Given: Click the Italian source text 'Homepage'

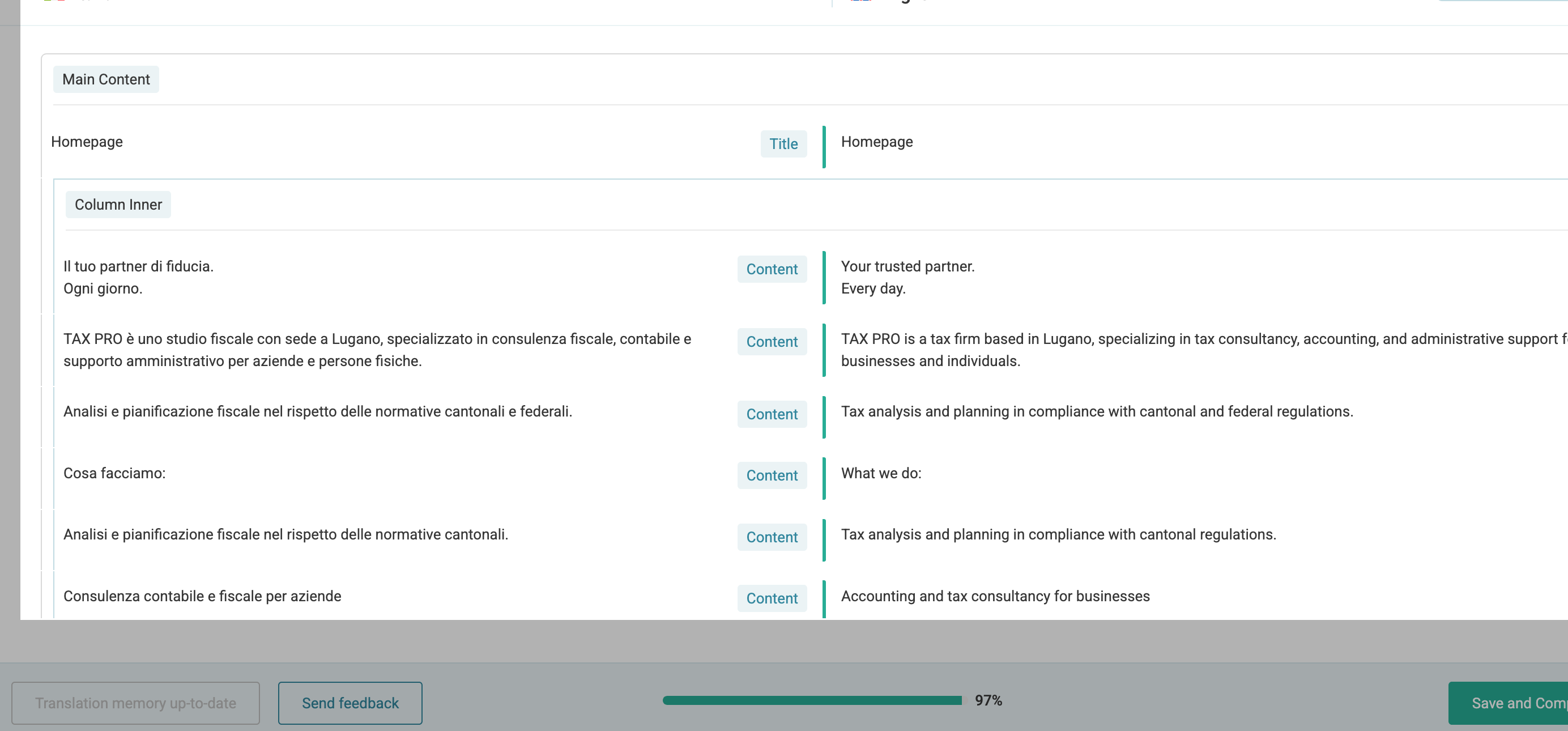Looking at the screenshot, I should [87, 142].
